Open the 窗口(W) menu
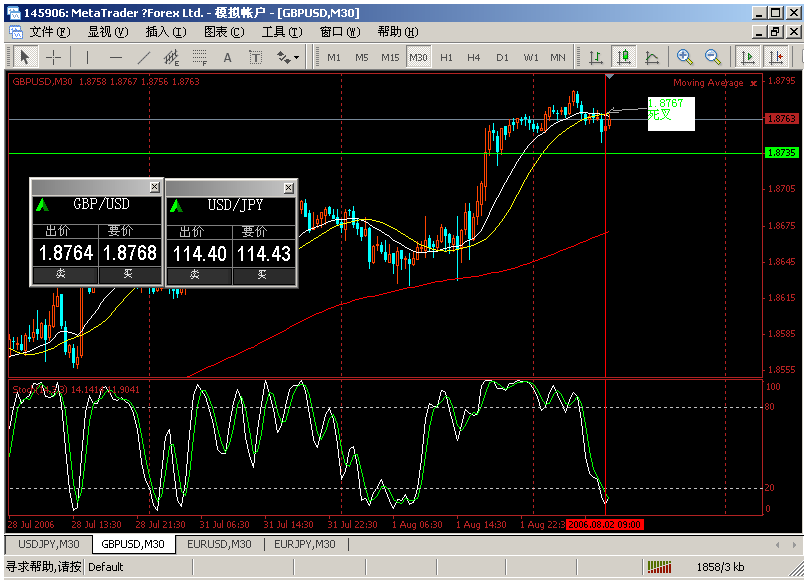Image resolution: width=808 pixels, height=580 pixels. (x=340, y=32)
